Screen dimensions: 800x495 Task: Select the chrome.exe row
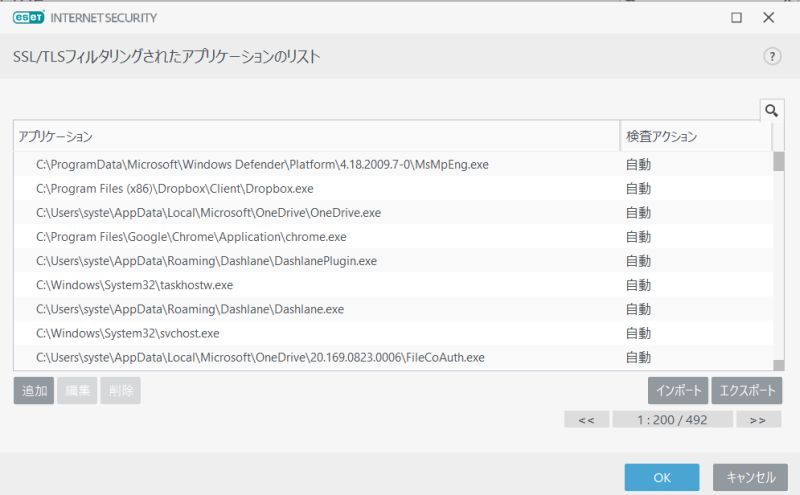click(x=393, y=237)
